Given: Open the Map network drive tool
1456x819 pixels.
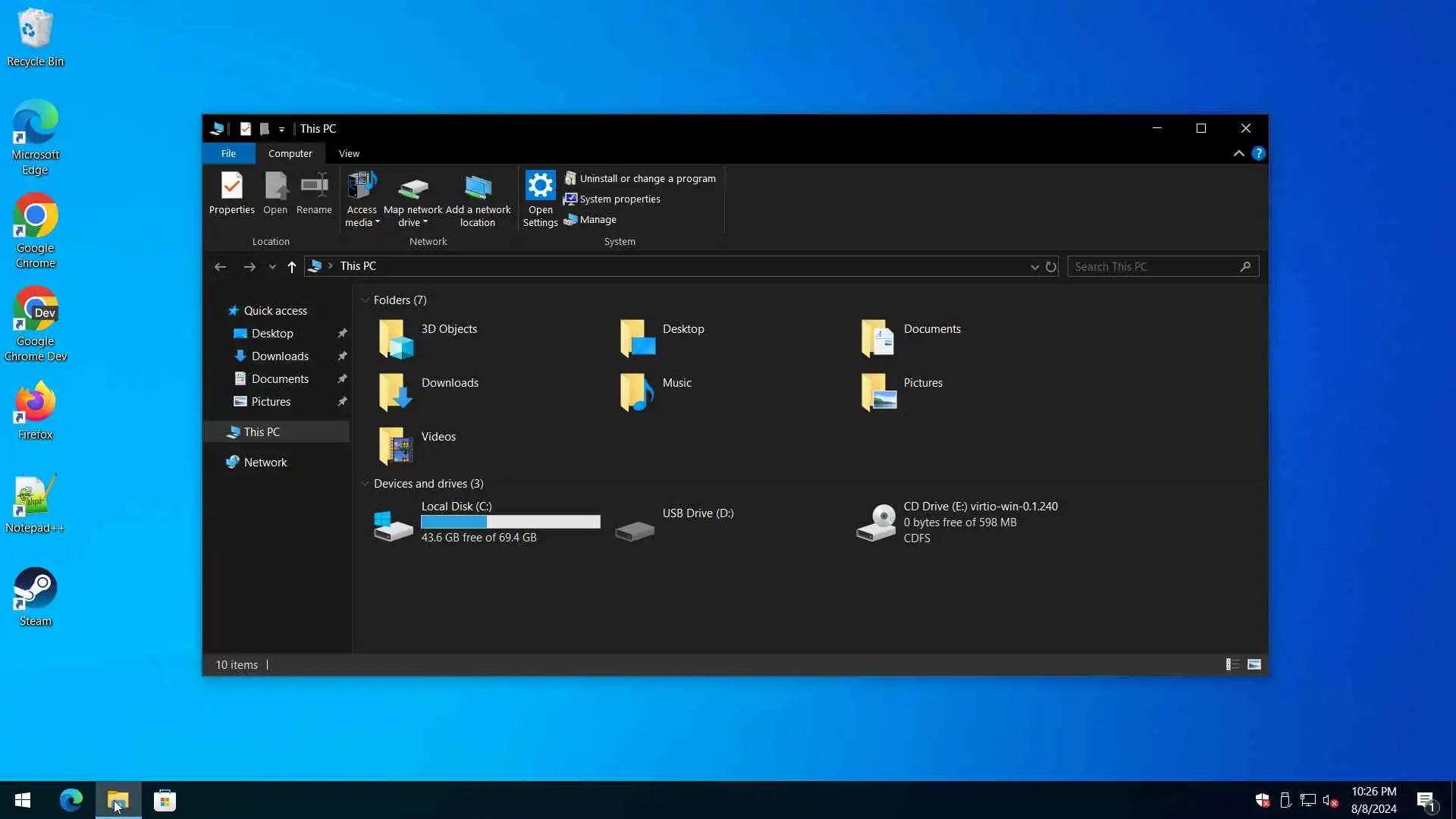Looking at the screenshot, I should [x=413, y=188].
